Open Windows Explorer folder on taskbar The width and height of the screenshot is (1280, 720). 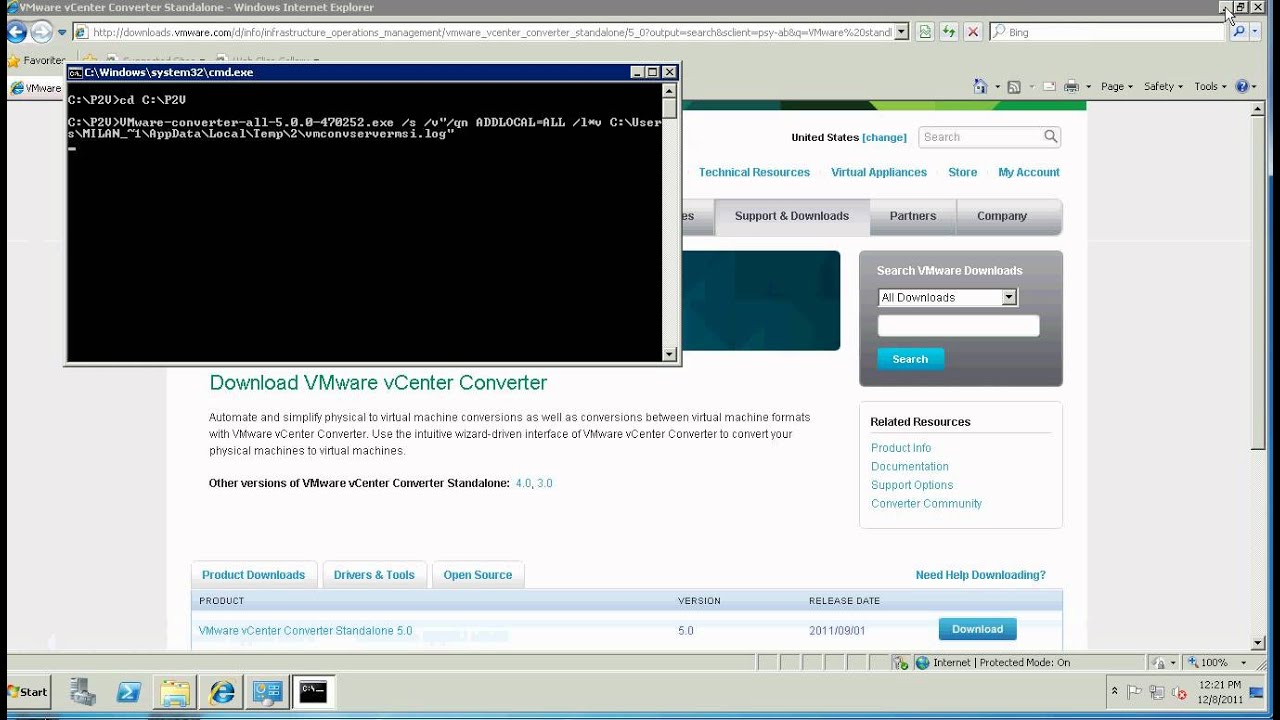pos(175,691)
